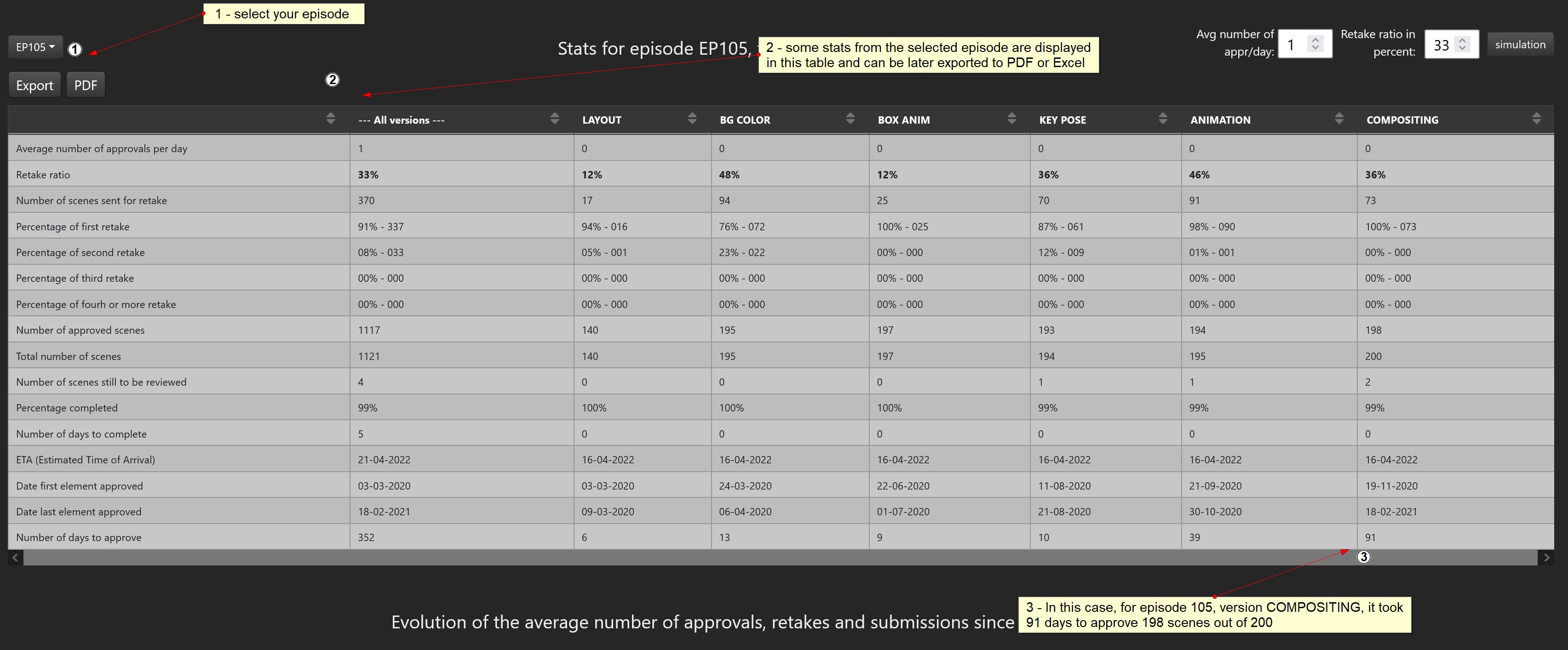Click the sort icon on COMPOSITING column
This screenshot has width=1568, height=650.
pyautogui.click(x=1535, y=119)
